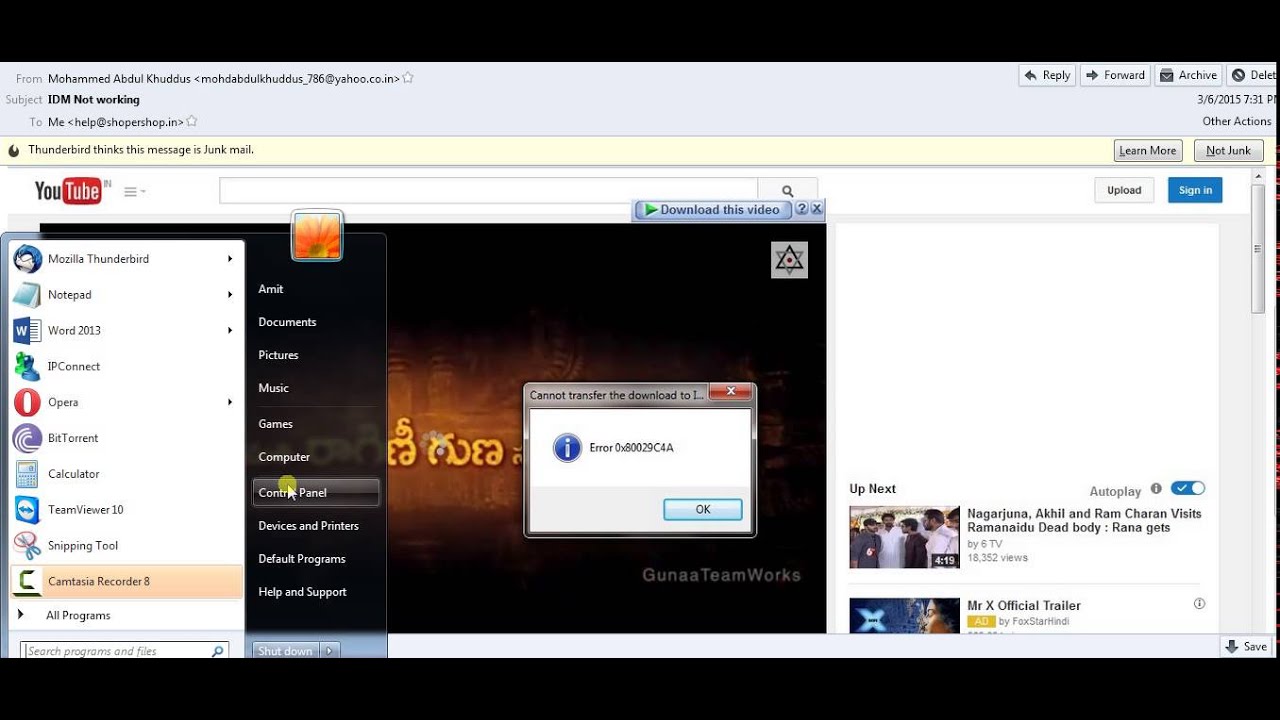Screen dimensions: 1280x720
Task: Click the Delete message button
Action: coord(1253,75)
